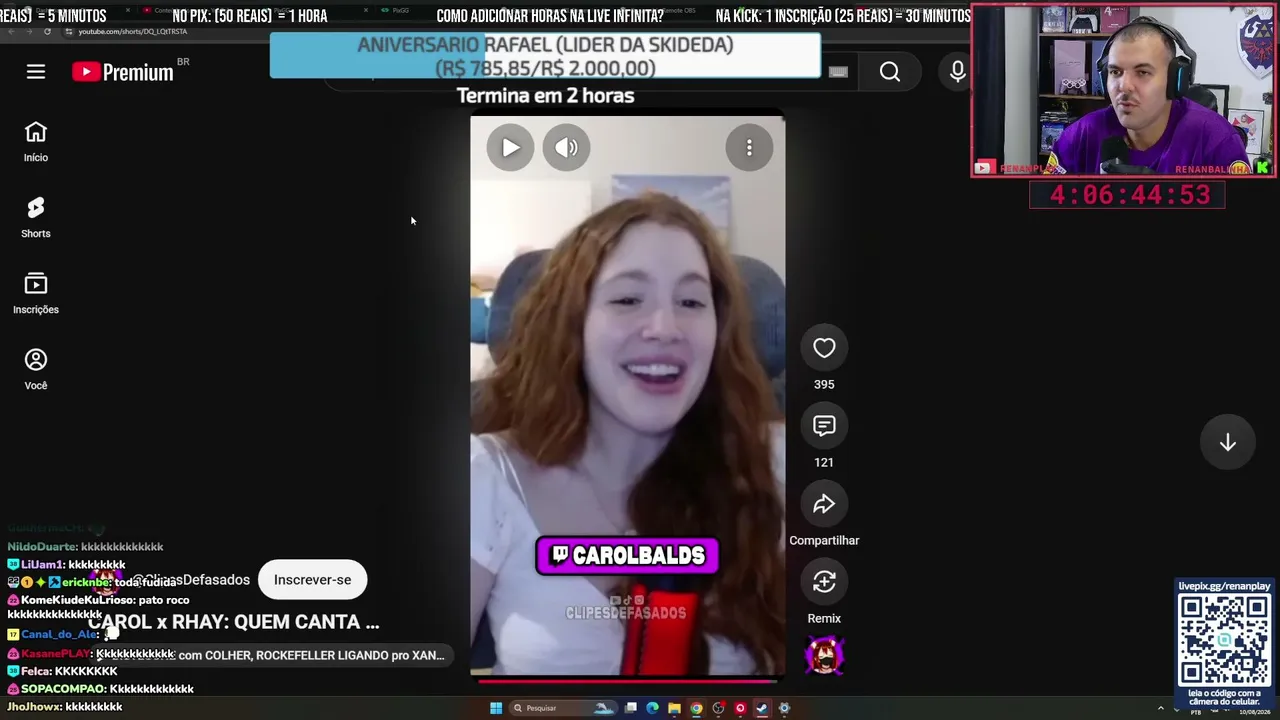Open Início in the YouTube sidebar
The image size is (1280, 720).
tap(36, 142)
